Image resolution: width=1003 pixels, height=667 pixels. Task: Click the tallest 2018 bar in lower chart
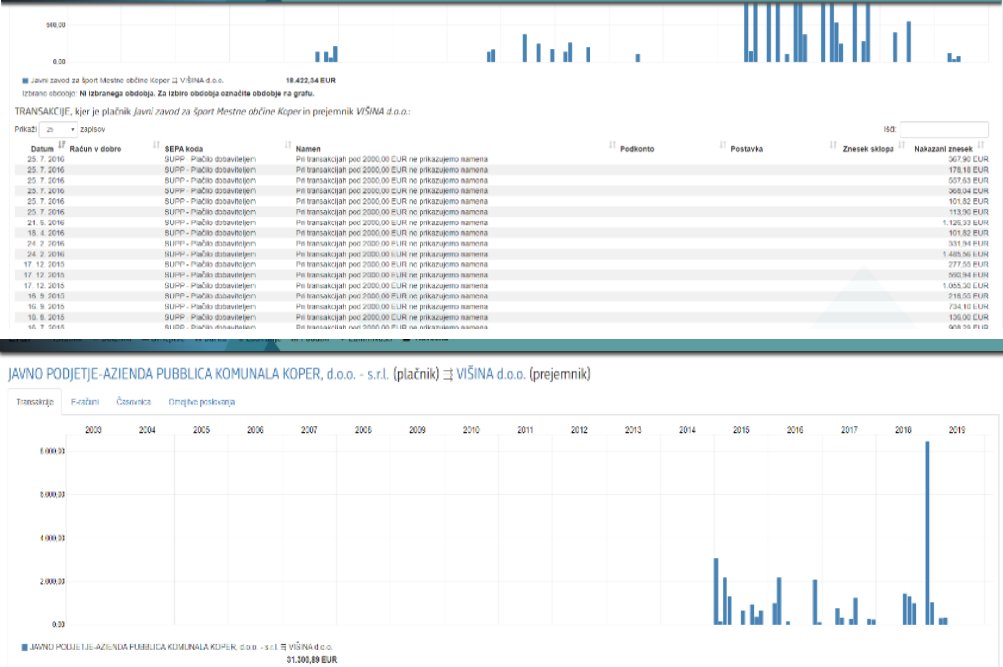pyautogui.click(x=927, y=533)
